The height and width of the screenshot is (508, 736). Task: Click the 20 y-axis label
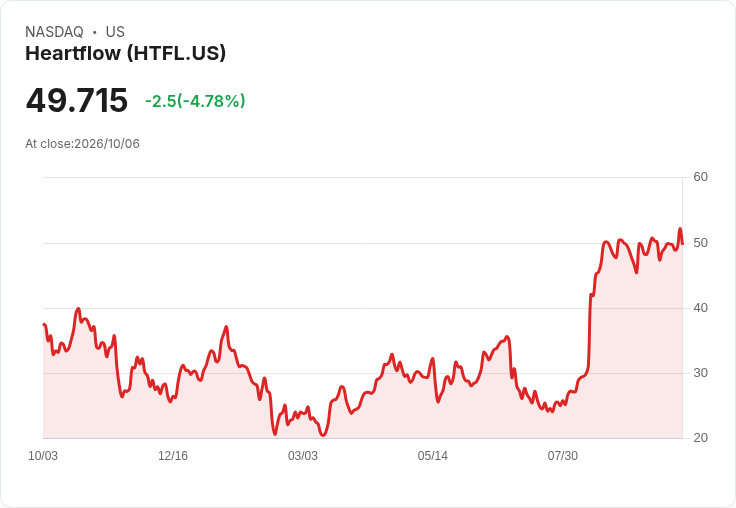[700, 438]
